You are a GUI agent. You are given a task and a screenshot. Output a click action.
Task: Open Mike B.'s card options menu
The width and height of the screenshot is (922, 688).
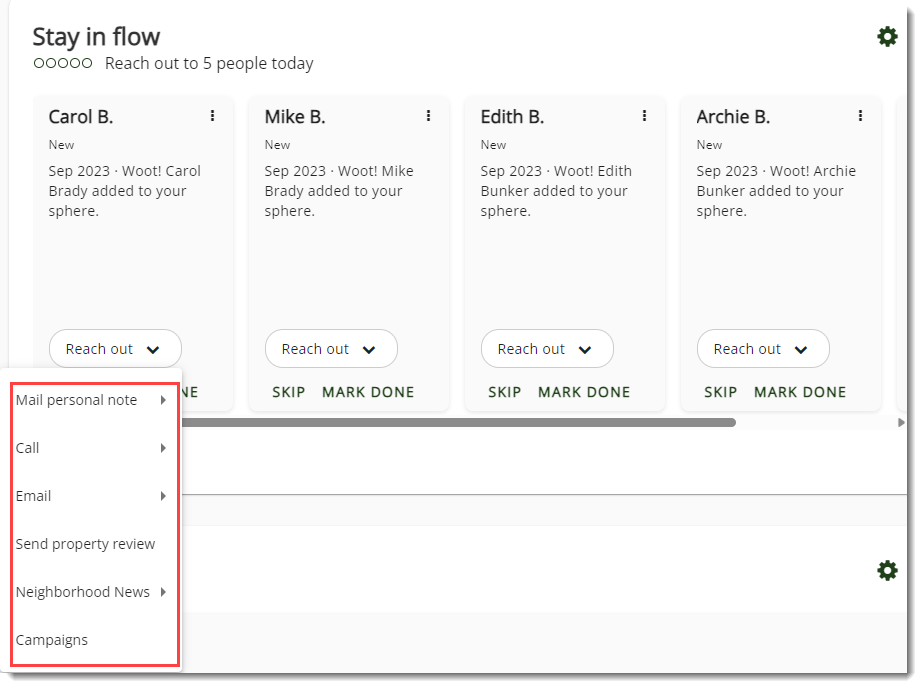pos(428,116)
